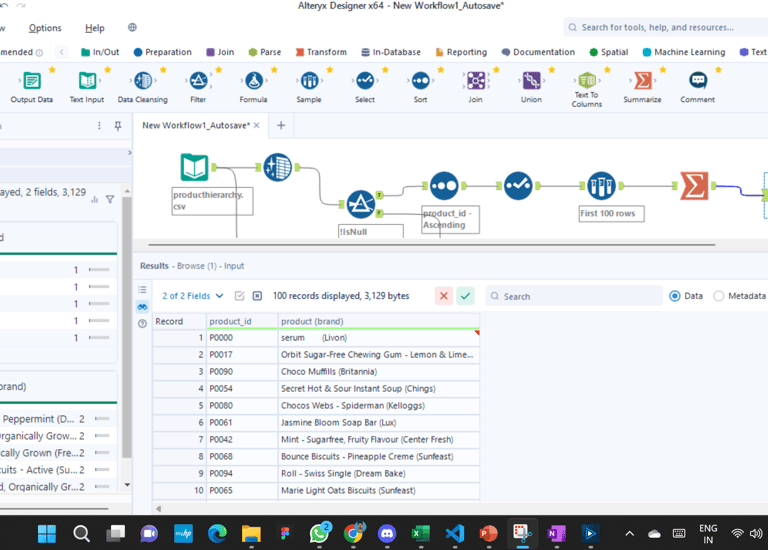Select the Data Cleansing tool
This screenshot has width=768, height=550.
coord(143,87)
